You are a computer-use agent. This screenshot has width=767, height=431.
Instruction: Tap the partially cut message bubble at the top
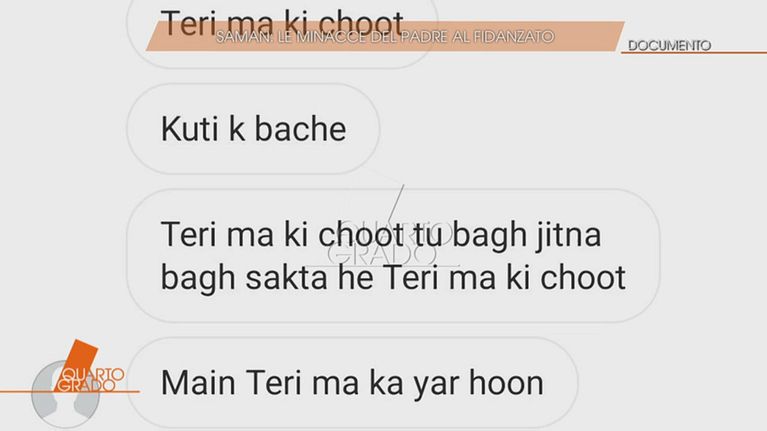pos(282,33)
